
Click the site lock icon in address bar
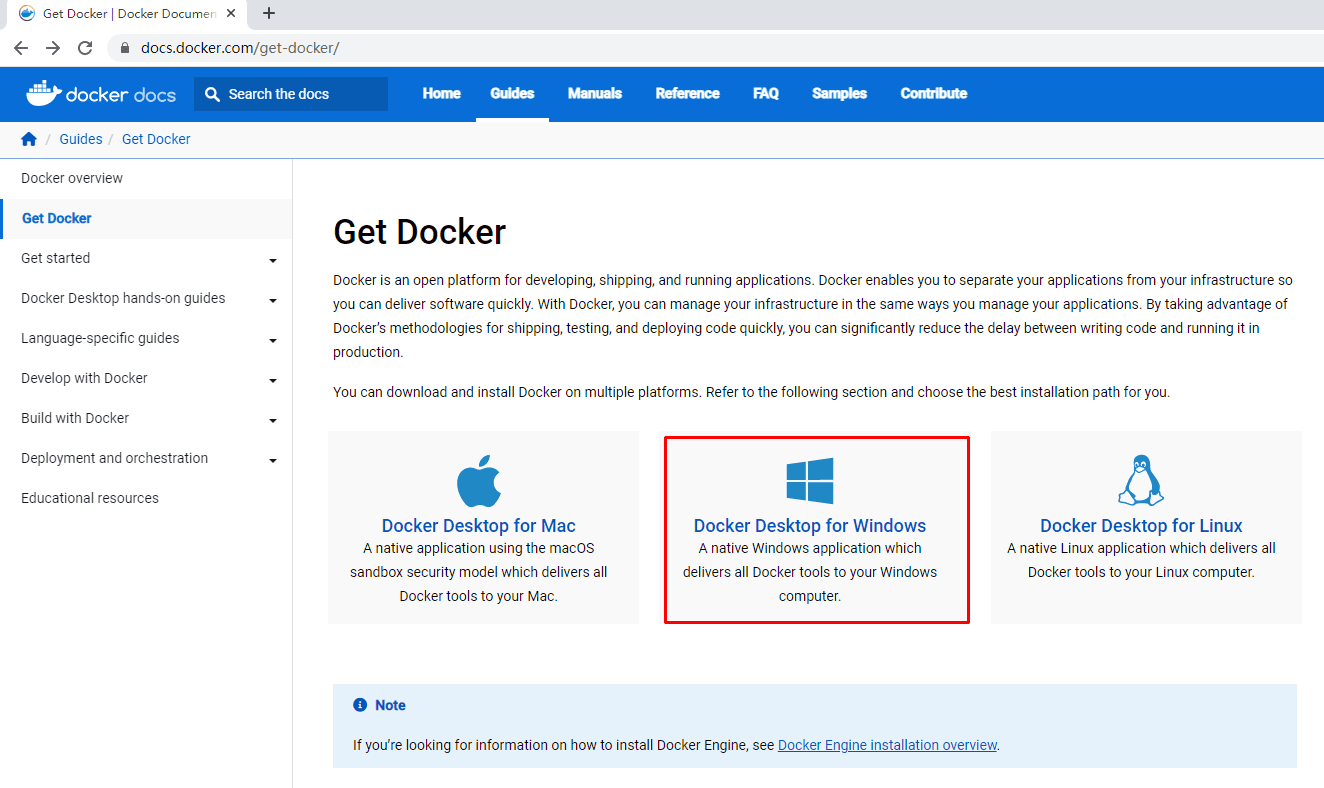pyautogui.click(x=125, y=47)
